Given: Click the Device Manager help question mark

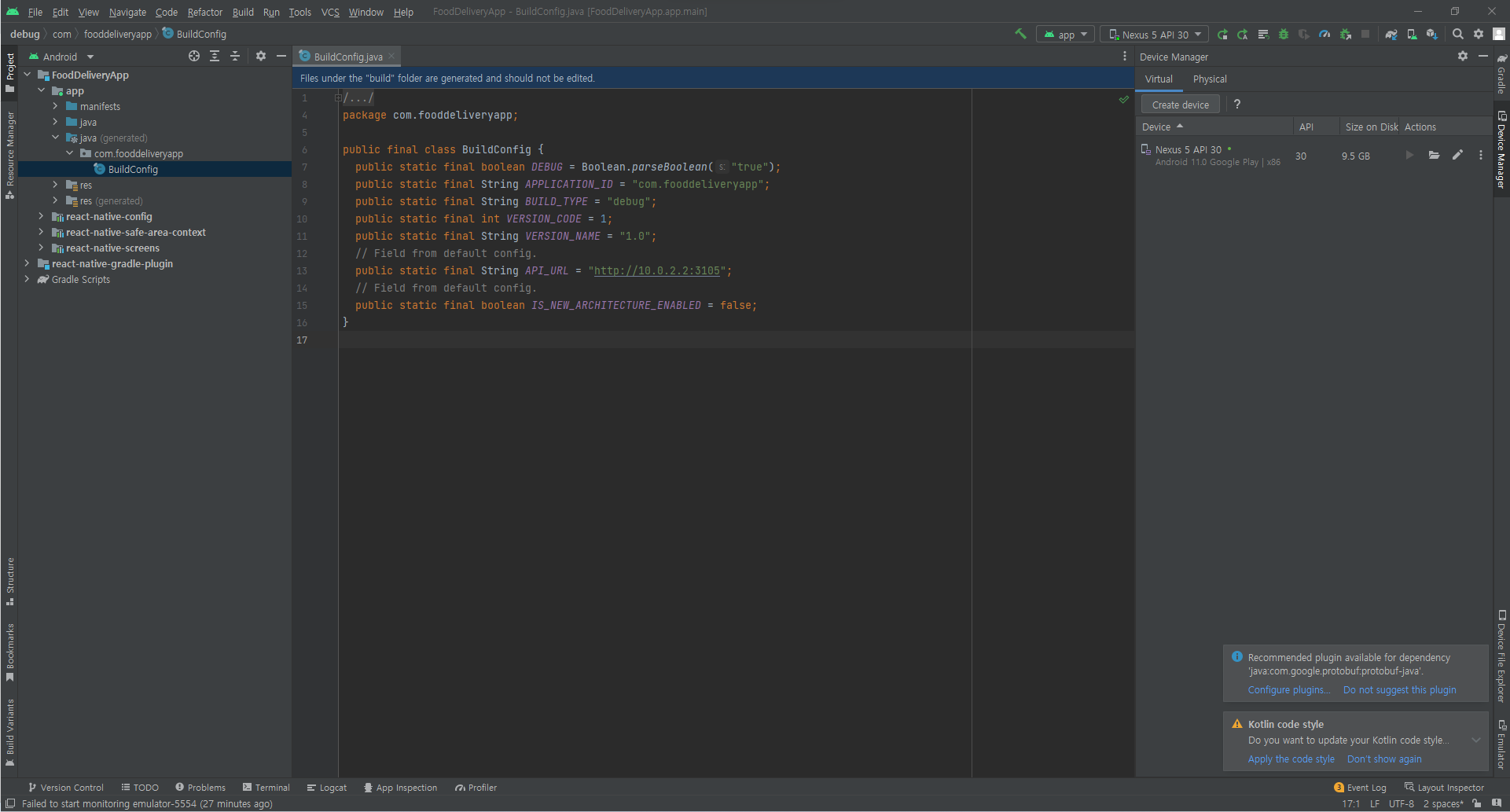Looking at the screenshot, I should click(1237, 104).
